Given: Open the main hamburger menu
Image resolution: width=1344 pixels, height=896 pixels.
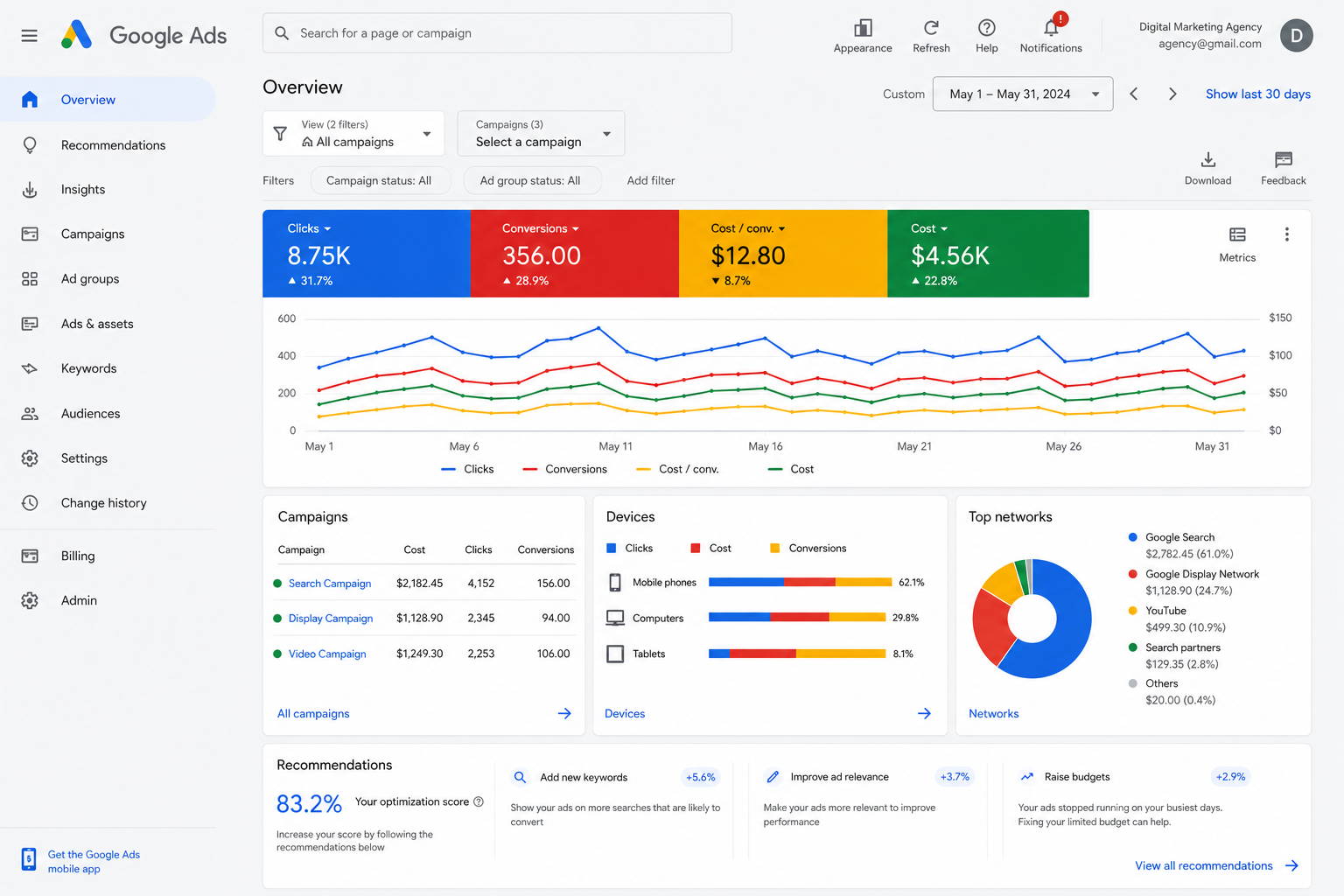Looking at the screenshot, I should (x=30, y=36).
